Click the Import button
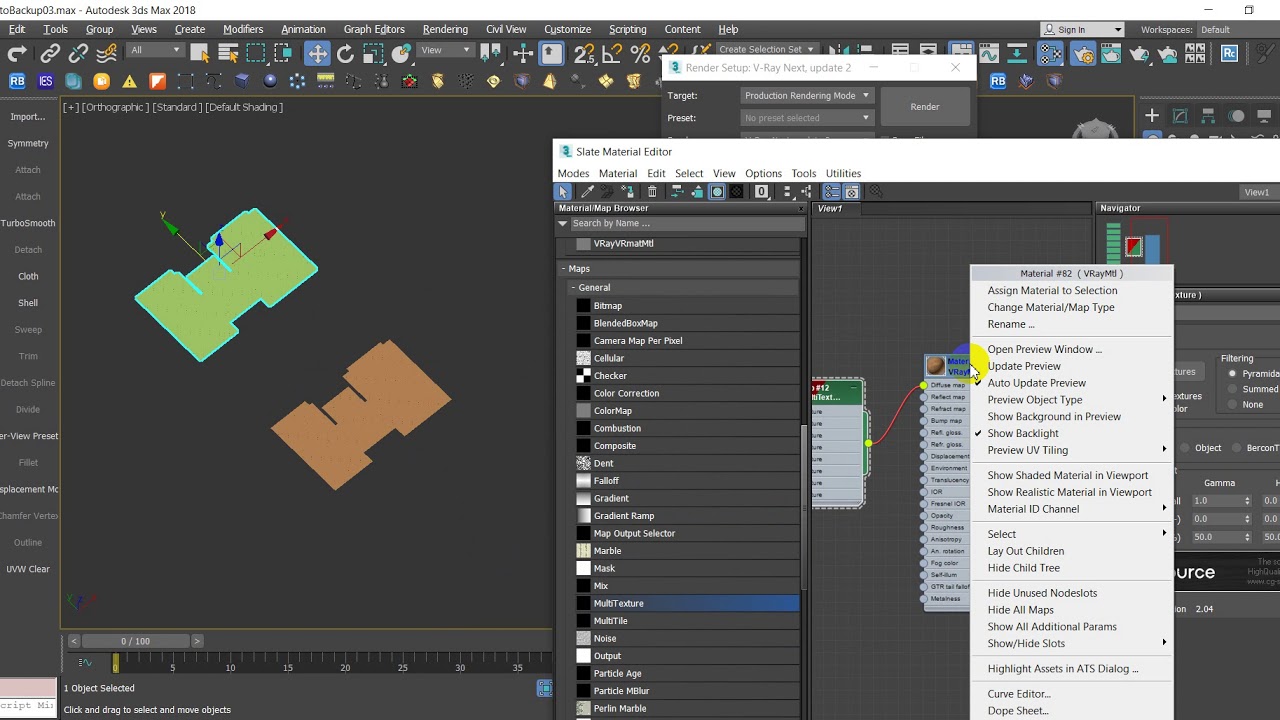Screen dimensions: 1280x720 pos(28,117)
